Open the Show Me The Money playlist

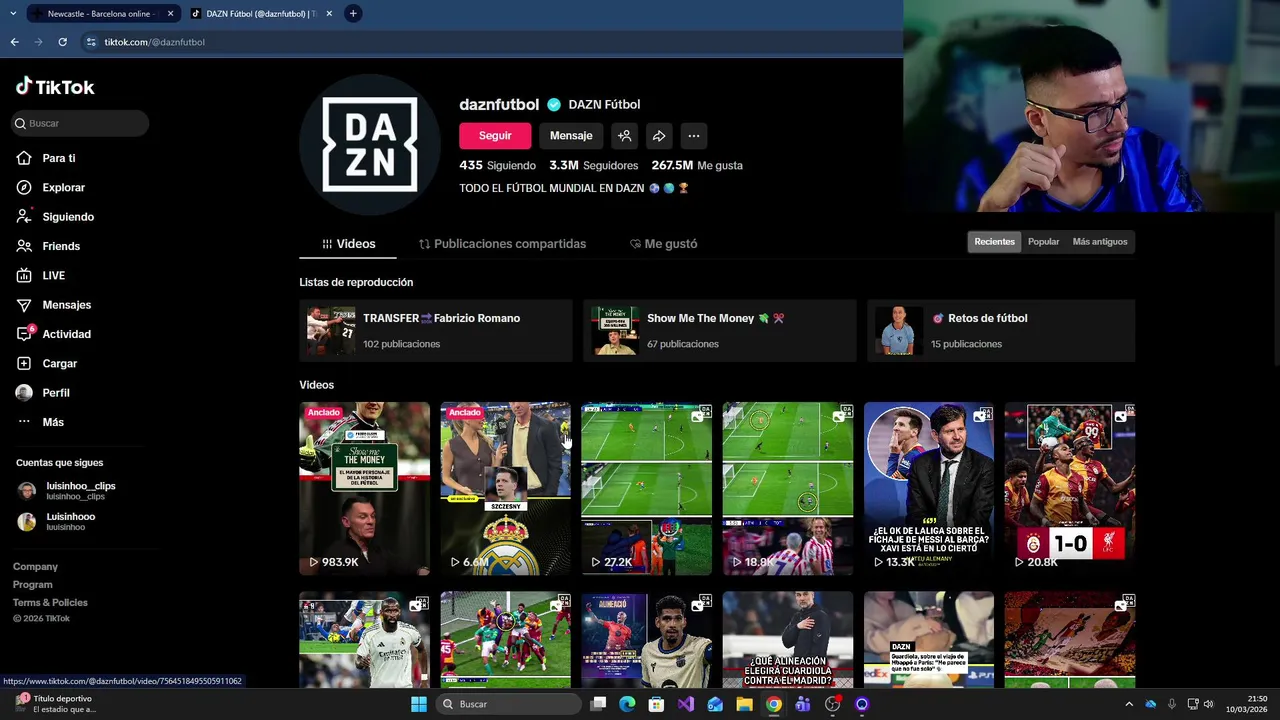pyautogui.click(x=720, y=330)
